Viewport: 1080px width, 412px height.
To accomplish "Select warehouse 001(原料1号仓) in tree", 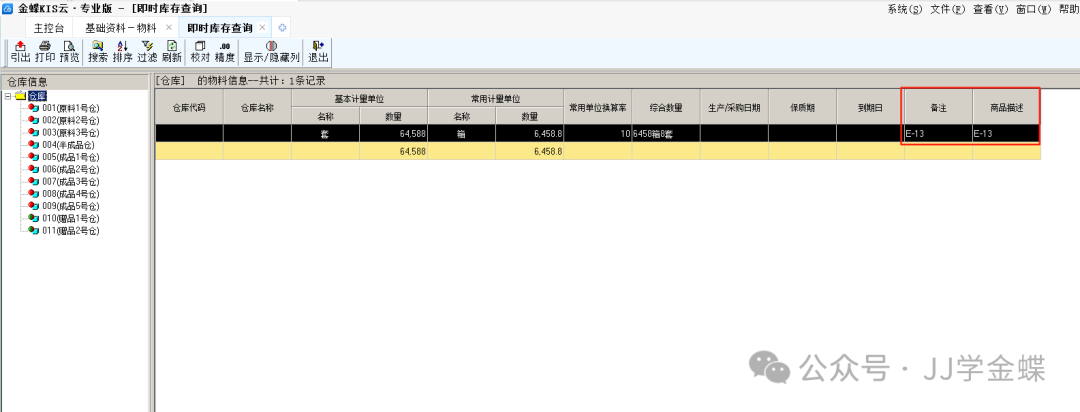I will [70, 108].
